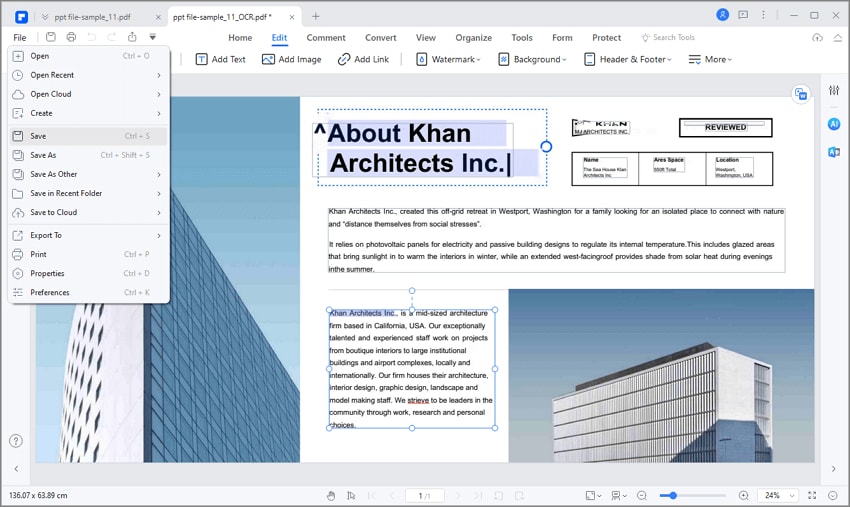Image resolution: width=850 pixels, height=507 pixels.
Task: Select the text select cursor tool
Action: pyautogui.click(x=351, y=495)
